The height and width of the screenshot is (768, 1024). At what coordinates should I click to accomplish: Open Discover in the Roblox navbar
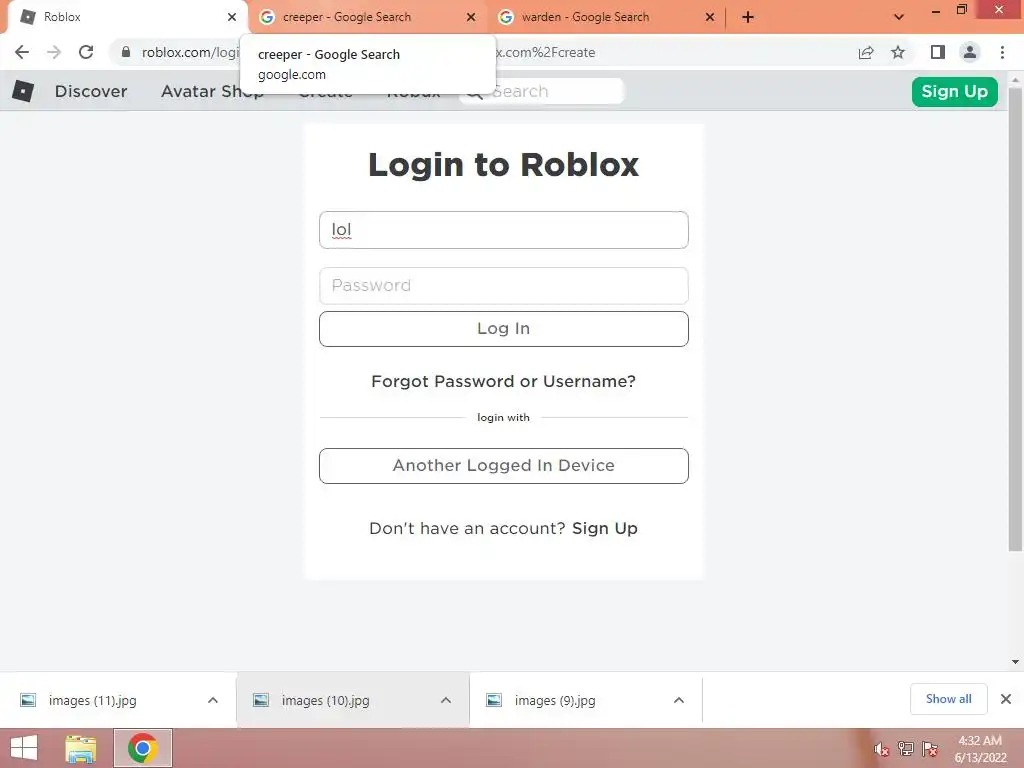[91, 91]
